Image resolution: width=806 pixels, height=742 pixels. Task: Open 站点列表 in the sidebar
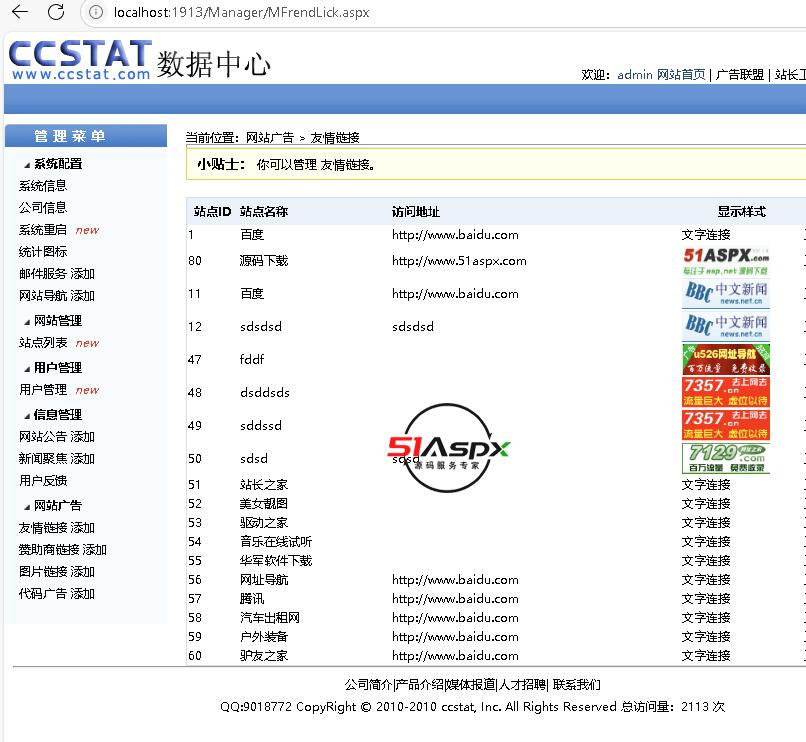43,343
